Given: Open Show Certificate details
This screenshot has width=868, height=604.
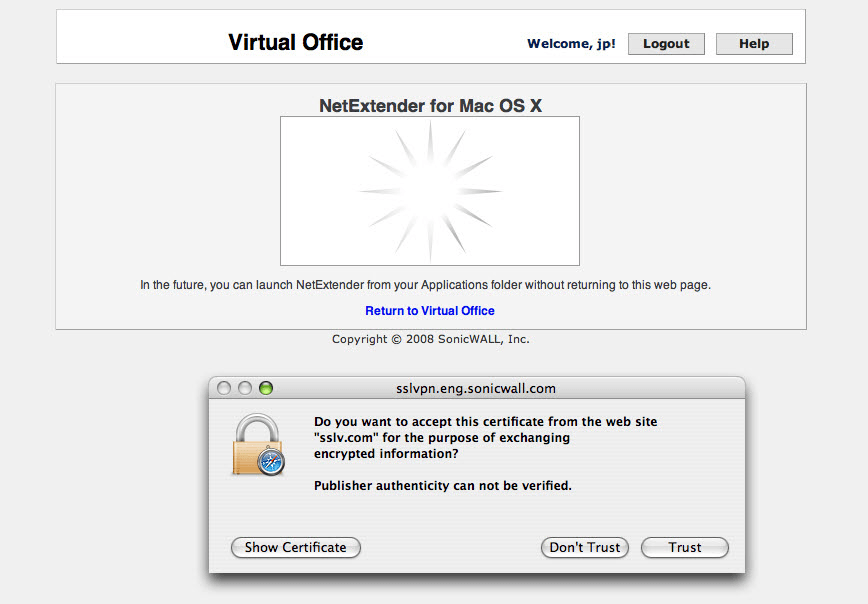Looking at the screenshot, I should coord(295,547).
